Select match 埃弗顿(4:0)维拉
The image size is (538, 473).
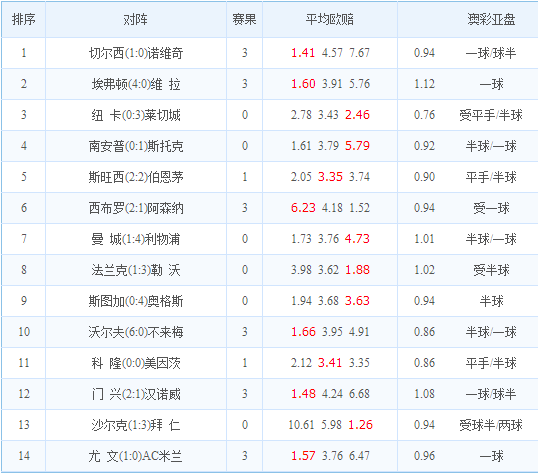[x=136, y=84]
